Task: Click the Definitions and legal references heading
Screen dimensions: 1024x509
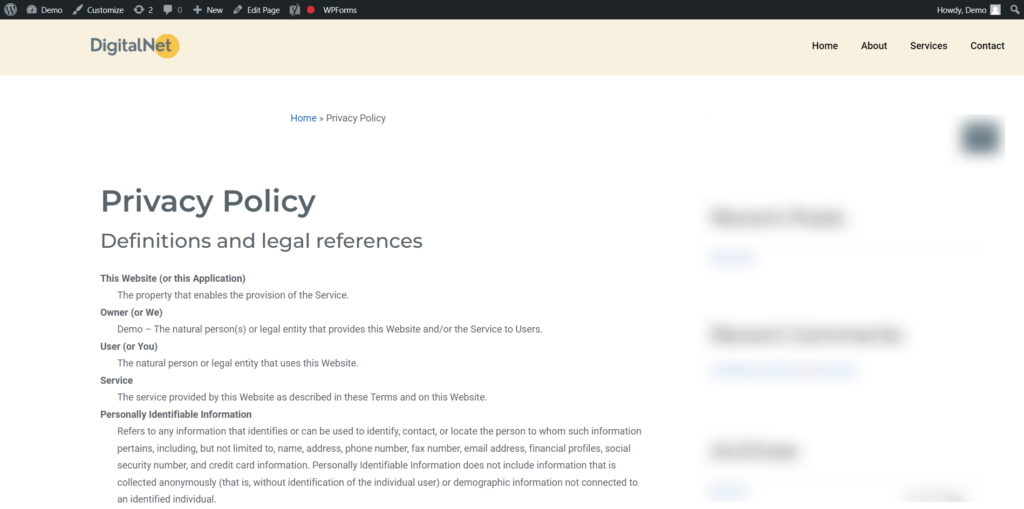Action: [261, 241]
